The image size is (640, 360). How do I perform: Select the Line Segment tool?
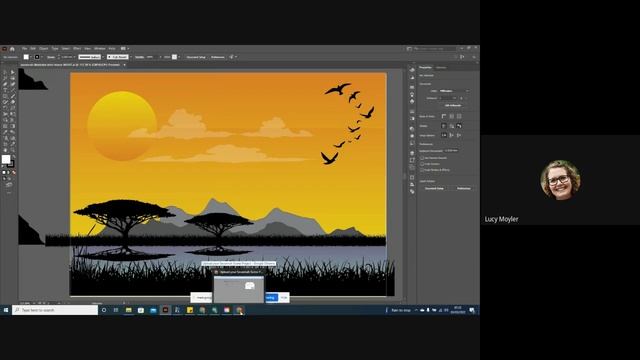pos(13,90)
